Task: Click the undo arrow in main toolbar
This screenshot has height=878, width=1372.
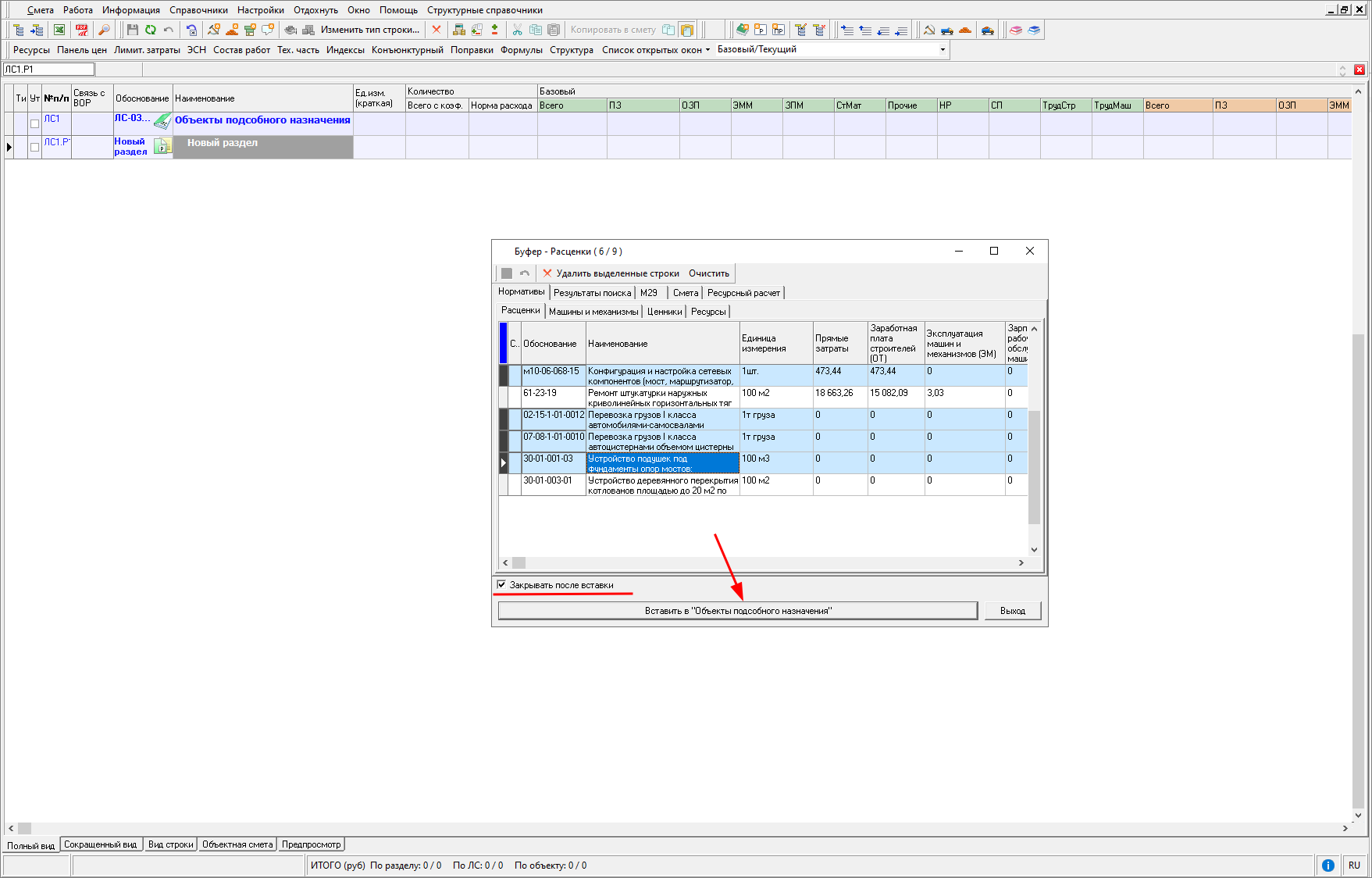Action: 168,30
